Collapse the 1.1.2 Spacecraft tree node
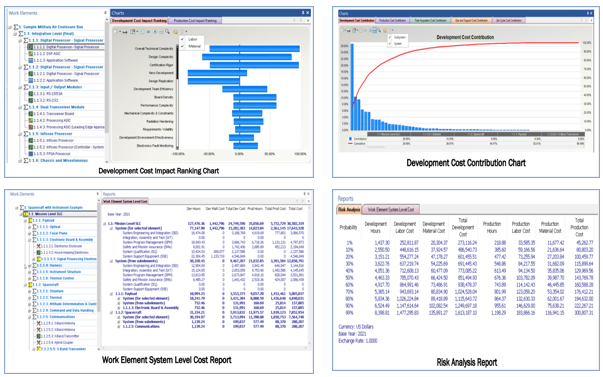 tap(25, 285)
